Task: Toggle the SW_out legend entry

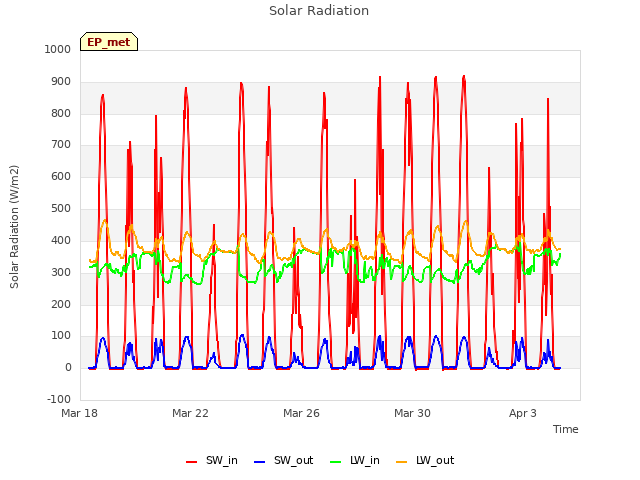Action: pos(284,460)
